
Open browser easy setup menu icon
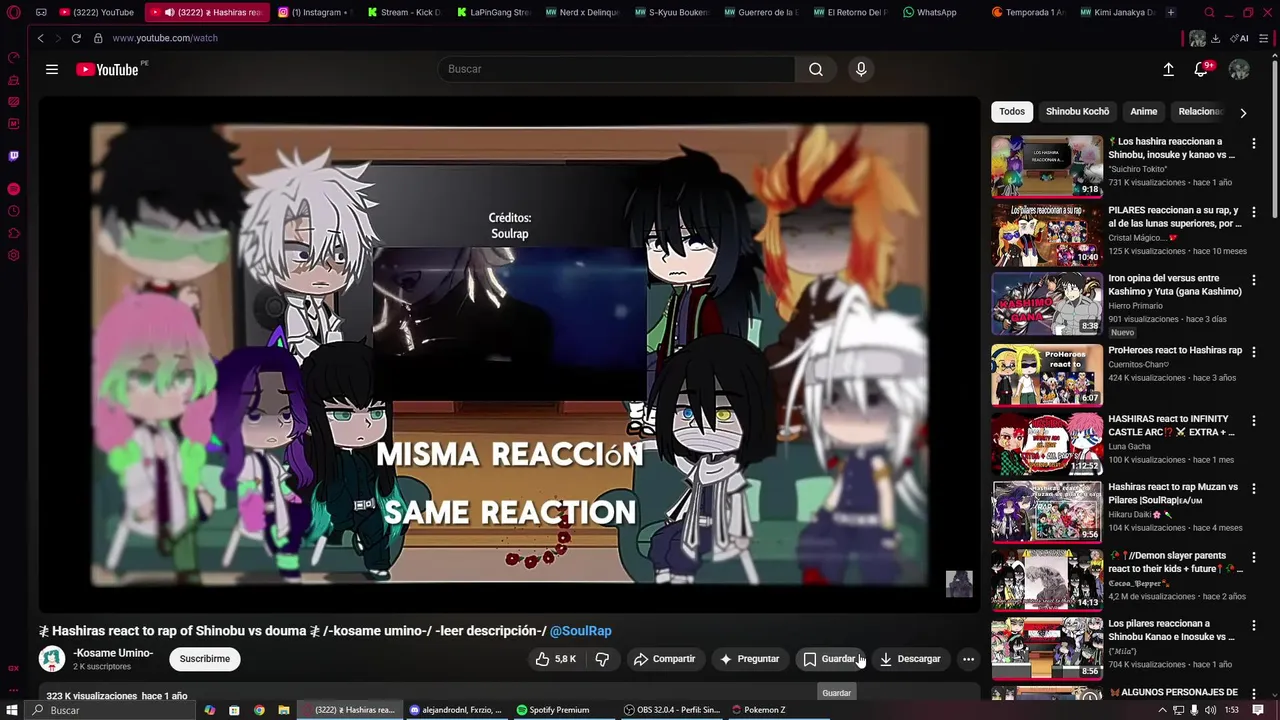[1265, 38]
